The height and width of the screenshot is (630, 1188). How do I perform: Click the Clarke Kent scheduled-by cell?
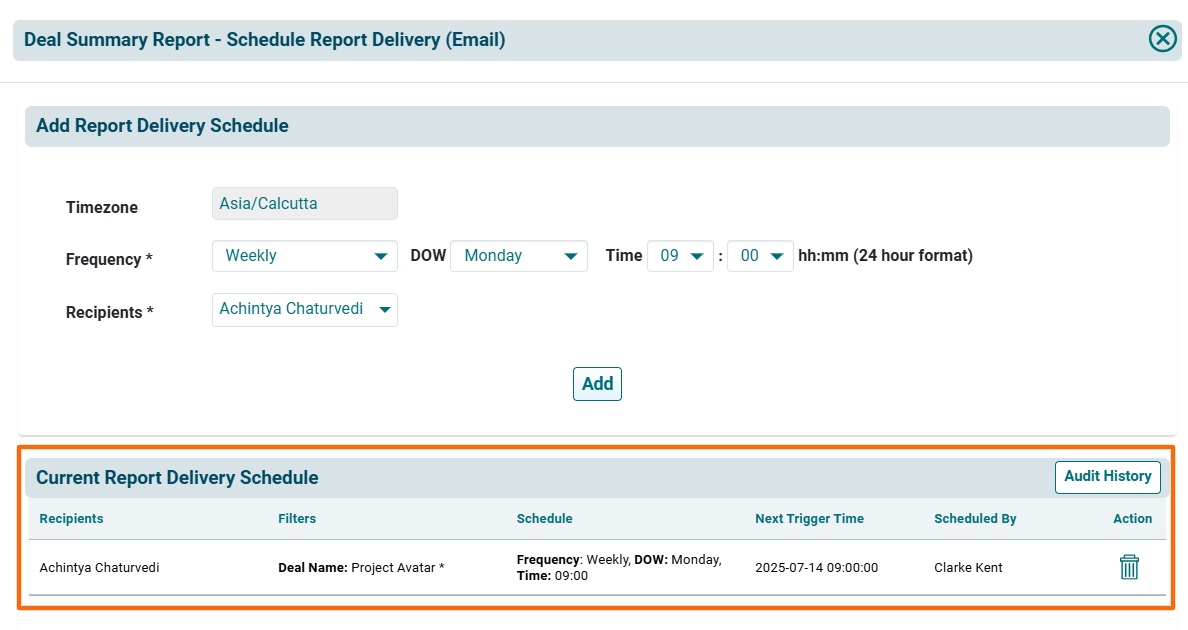968,568
